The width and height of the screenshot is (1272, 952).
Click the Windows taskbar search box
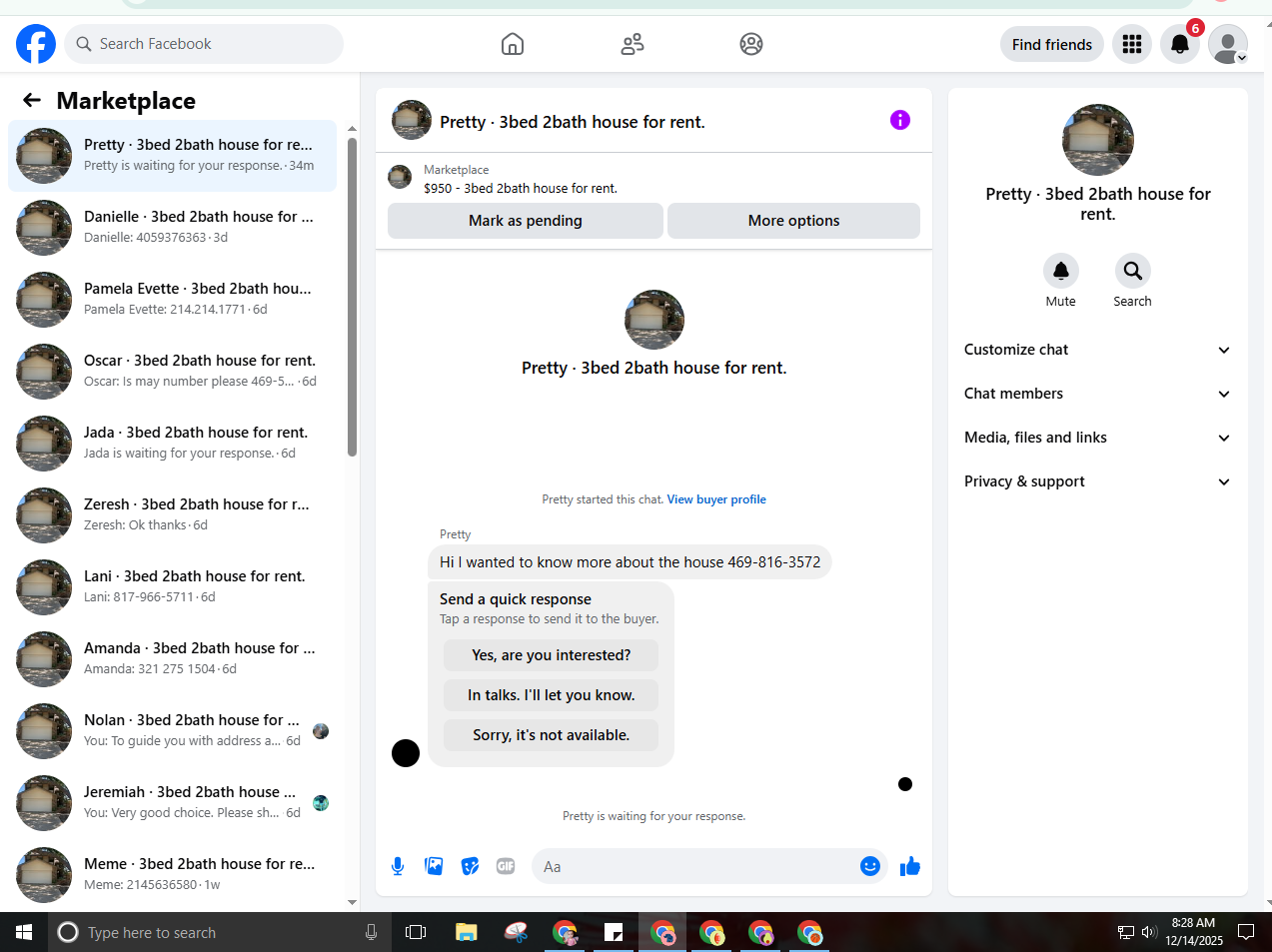[220, 932]
